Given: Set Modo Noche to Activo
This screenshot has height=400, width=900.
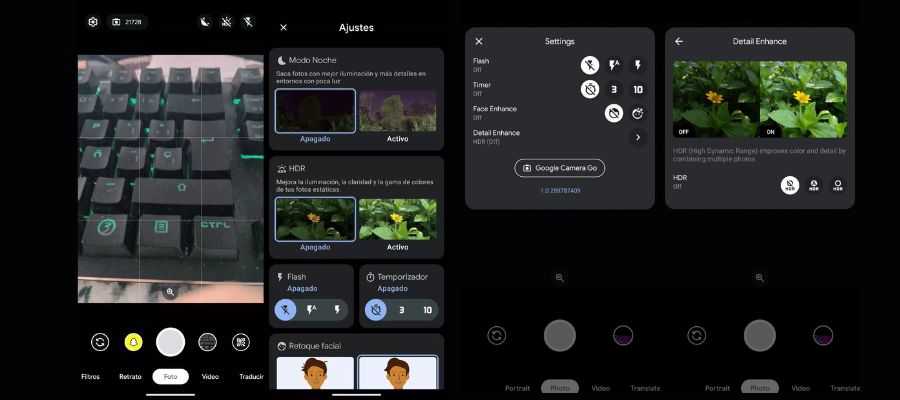Looking at the screenshot, I should pos(398,110).
